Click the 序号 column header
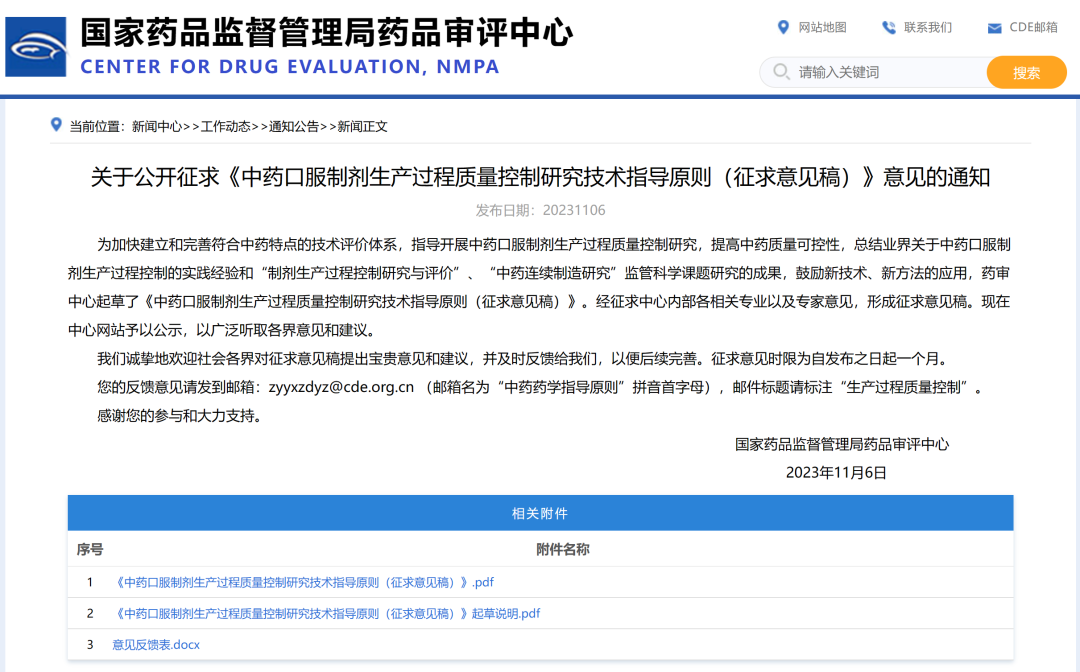 (90, 549)
